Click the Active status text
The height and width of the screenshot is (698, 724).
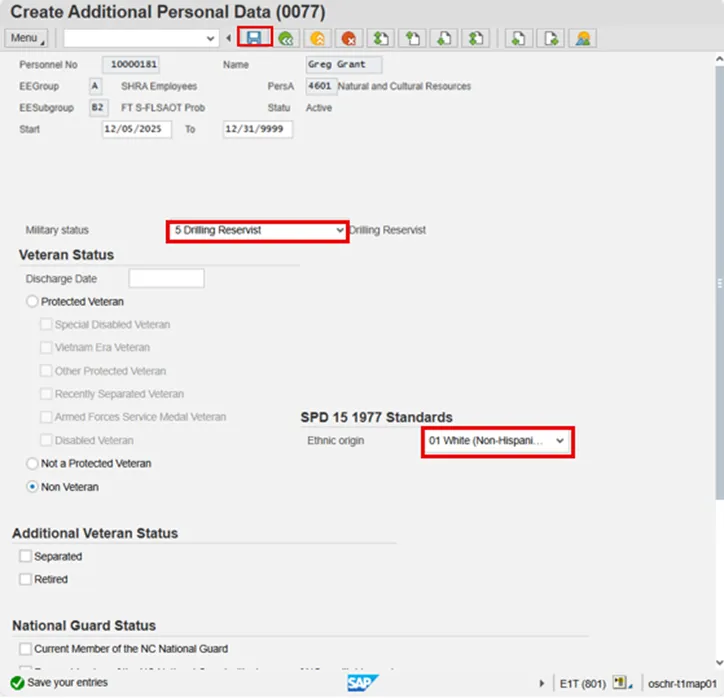(319, 108)
